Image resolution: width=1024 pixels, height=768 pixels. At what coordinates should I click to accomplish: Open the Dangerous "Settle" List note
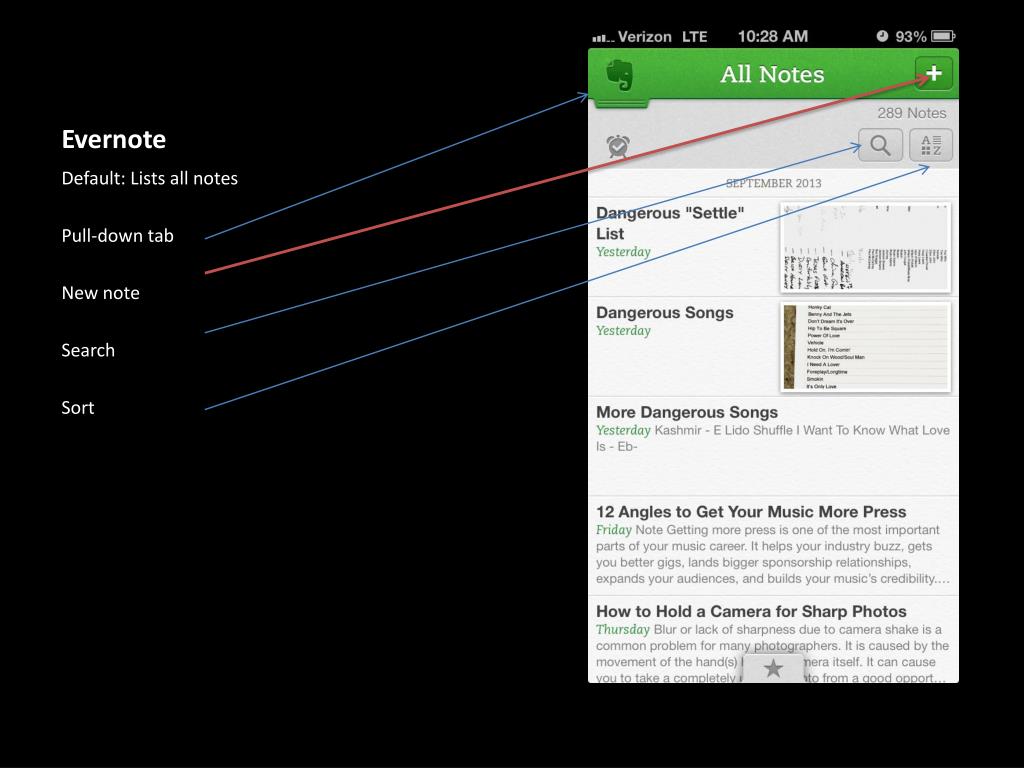coord(773,248)
